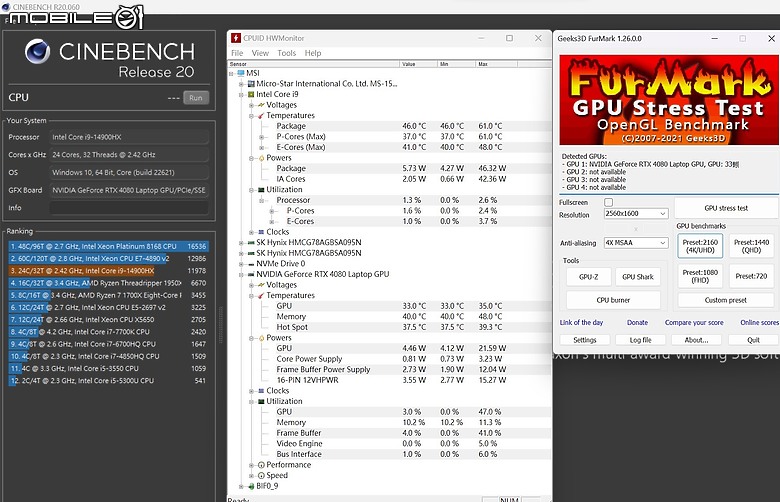Click the Micro-Star motherboard icon

(251, 84)
